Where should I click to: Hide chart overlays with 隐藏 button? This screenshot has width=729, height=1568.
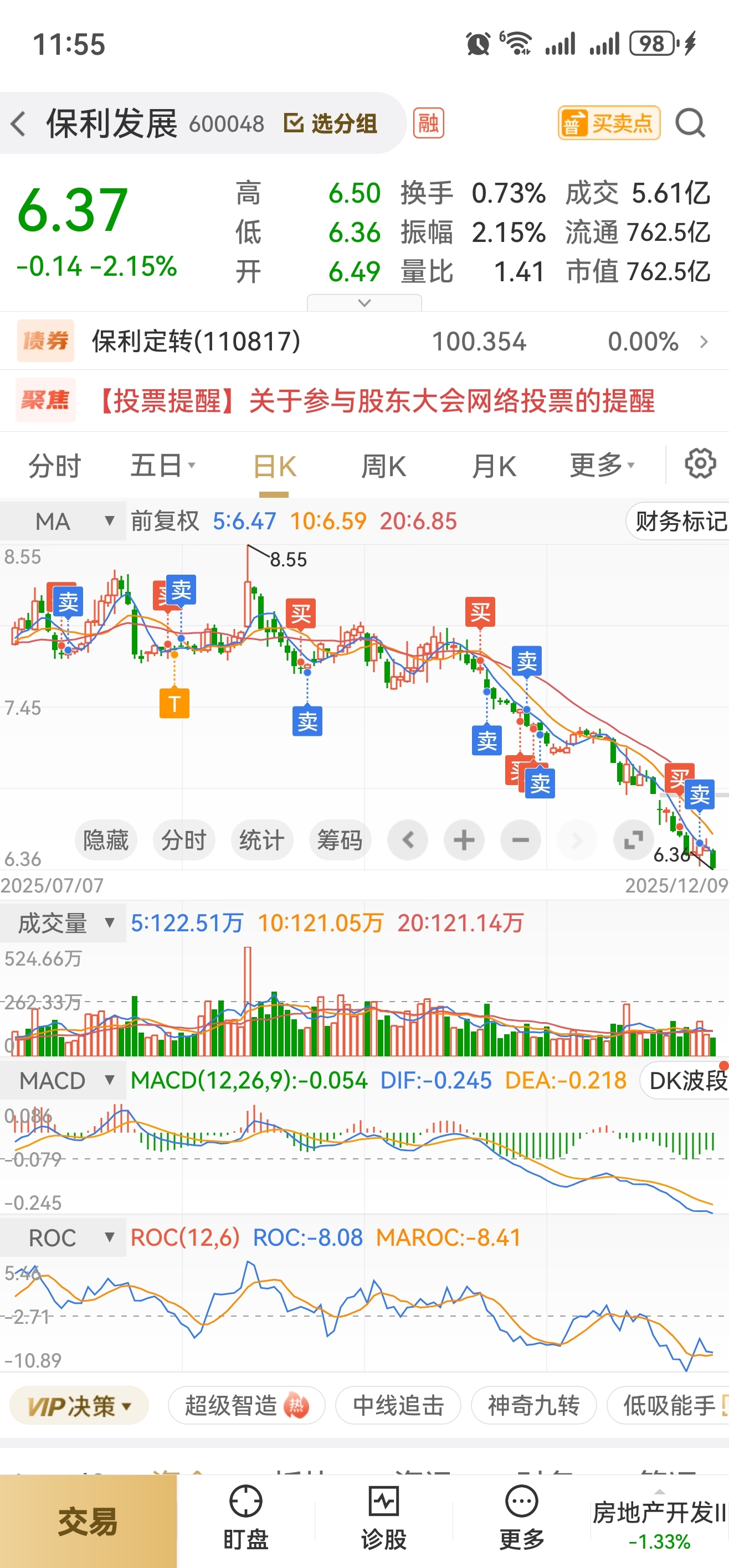pyautogui.click(x=106, y=840)
